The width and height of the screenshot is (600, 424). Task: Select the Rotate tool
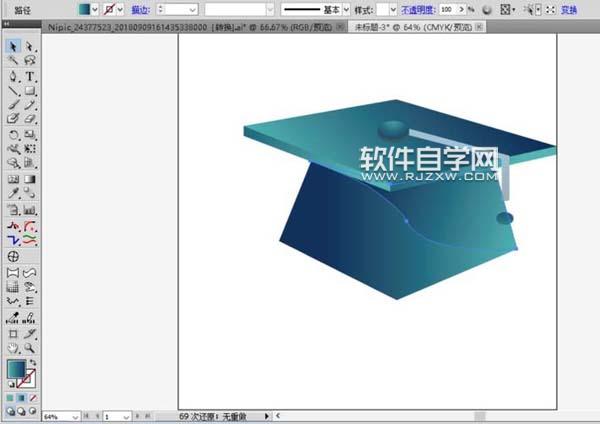[13, 135]
